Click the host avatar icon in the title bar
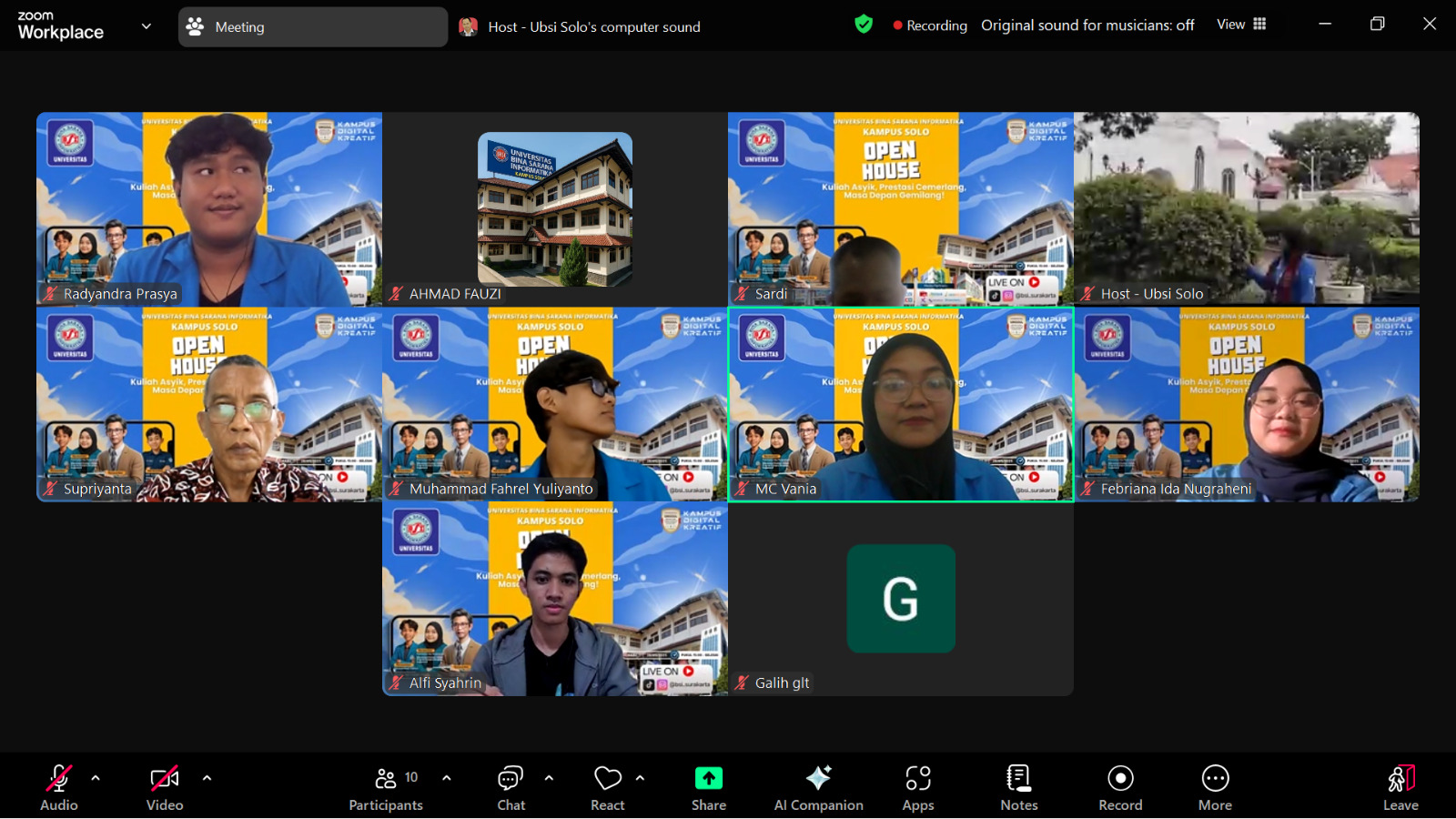 tap(468, 26)
